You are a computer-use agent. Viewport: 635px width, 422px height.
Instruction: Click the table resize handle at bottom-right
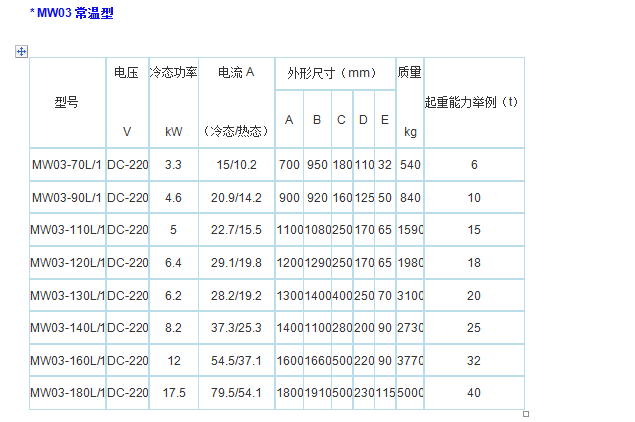[526, 413]
